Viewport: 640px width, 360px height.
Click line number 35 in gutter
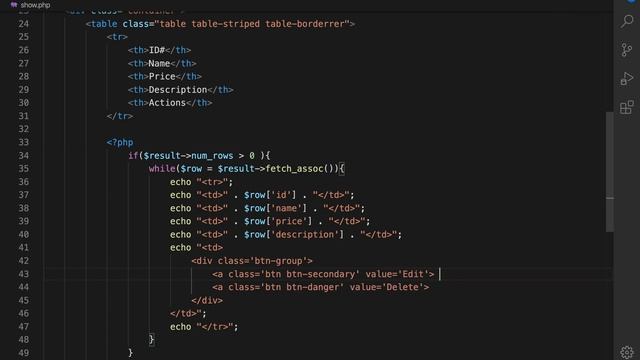[24, 169]
